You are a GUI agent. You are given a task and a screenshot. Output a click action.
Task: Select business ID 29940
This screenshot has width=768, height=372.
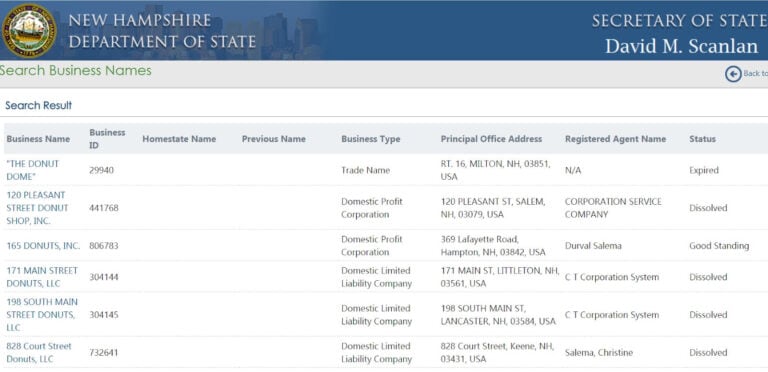[101, 170]
